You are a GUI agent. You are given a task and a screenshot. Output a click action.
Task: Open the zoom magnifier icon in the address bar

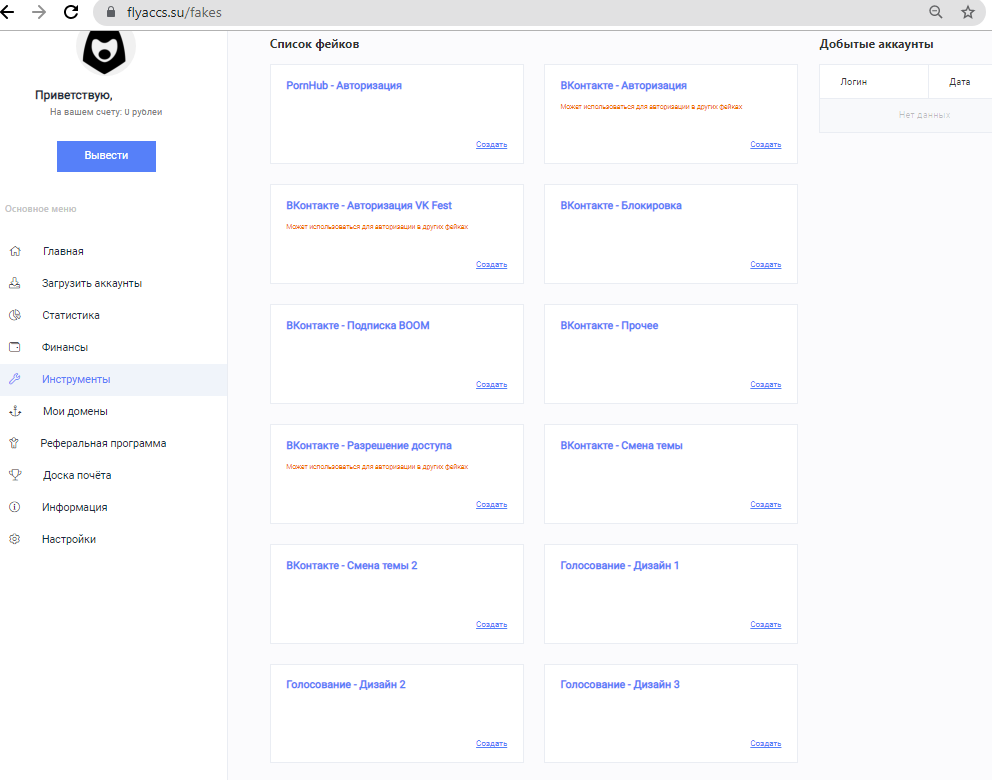click(x=936, y=12)
